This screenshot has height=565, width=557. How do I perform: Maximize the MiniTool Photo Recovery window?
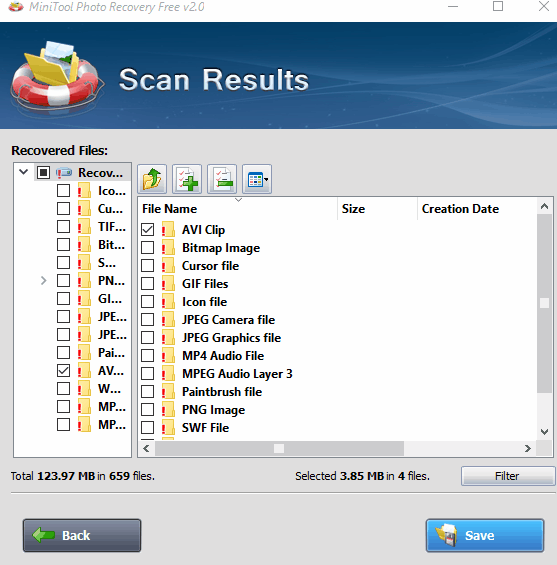tap(498, 6)
